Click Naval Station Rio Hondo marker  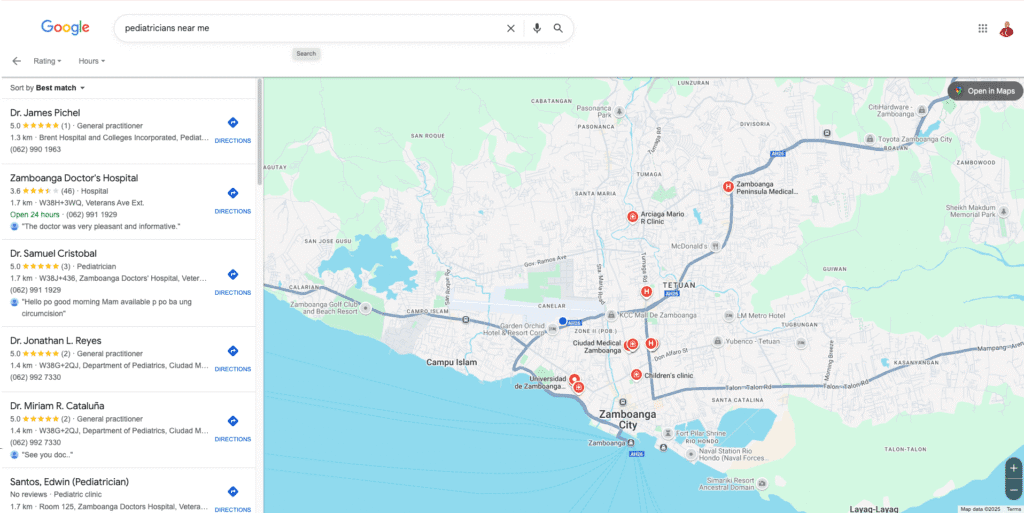691,454
